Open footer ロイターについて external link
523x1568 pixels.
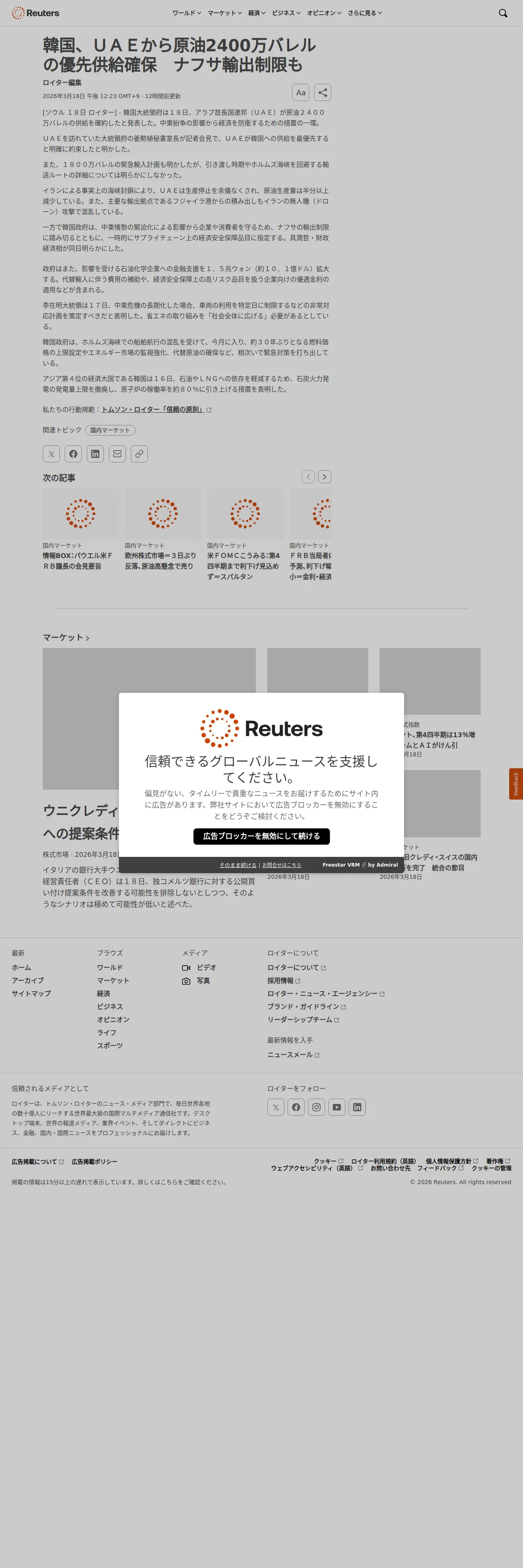coord(297,967)
